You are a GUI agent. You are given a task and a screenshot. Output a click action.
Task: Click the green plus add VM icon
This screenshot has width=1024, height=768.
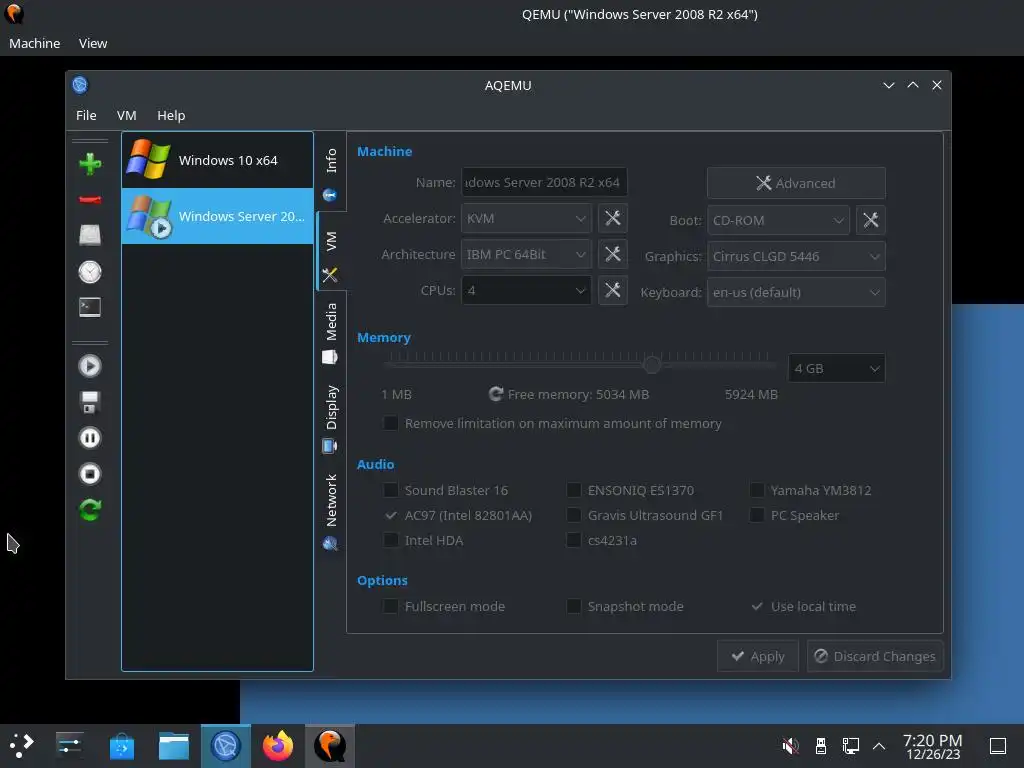[90, 163]
